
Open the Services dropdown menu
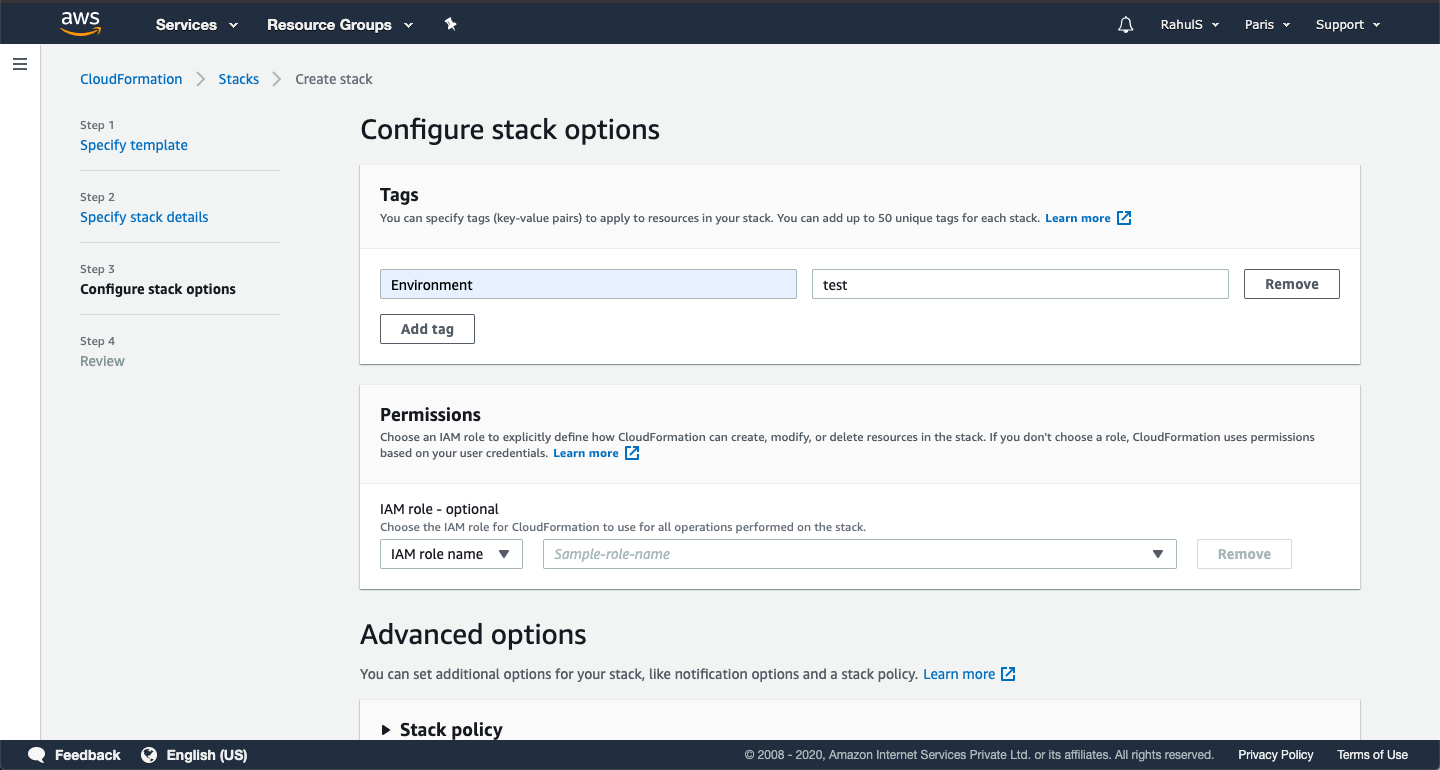(197, 25)
